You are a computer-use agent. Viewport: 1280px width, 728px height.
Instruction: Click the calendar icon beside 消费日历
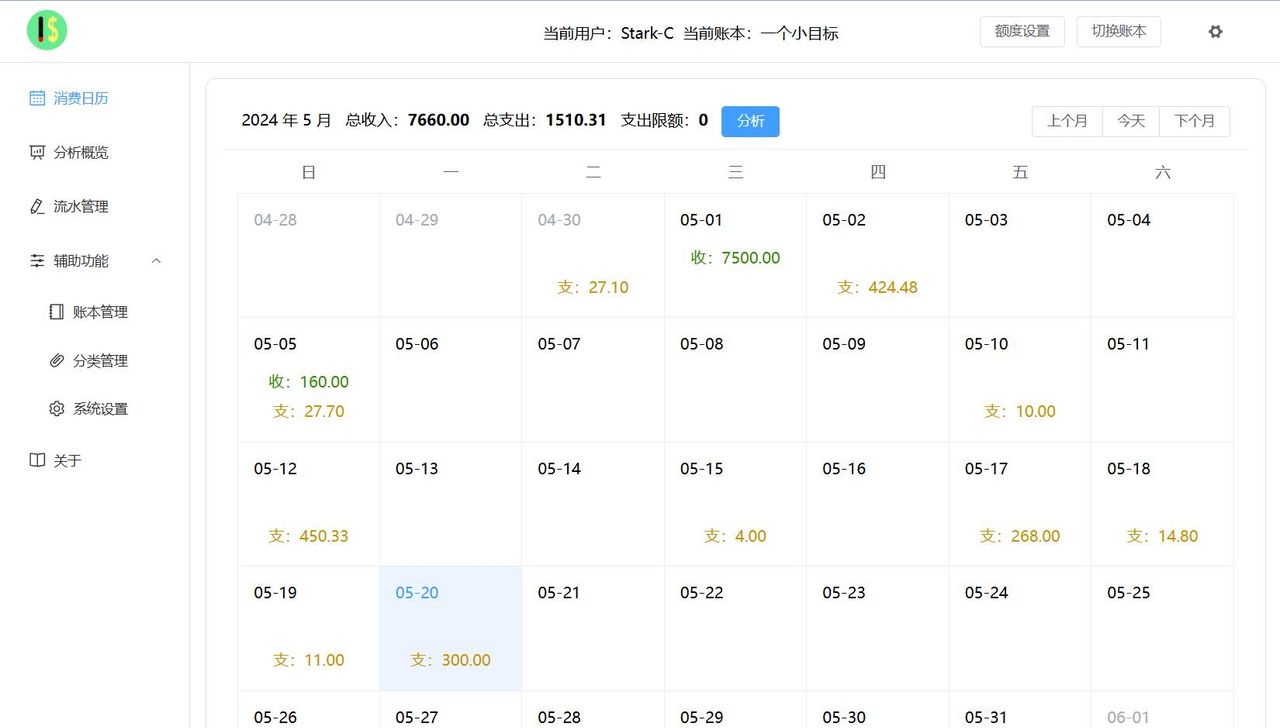(37, 98)
